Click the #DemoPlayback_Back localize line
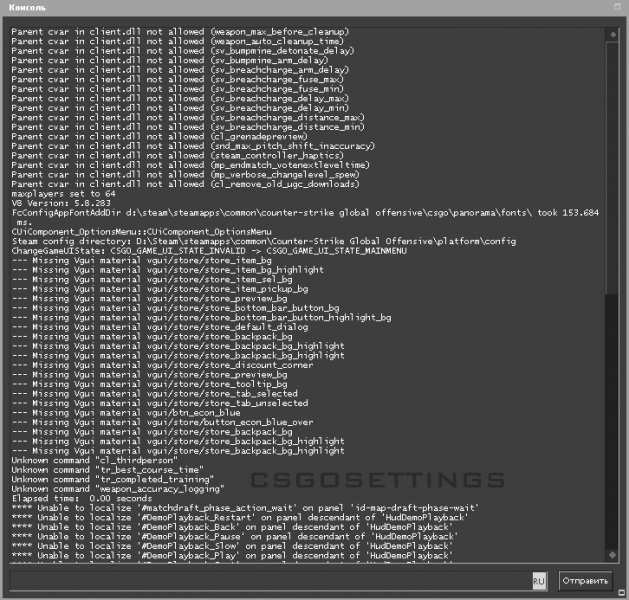The width and height of the screenshot is (629, 600). pos(232,527)
